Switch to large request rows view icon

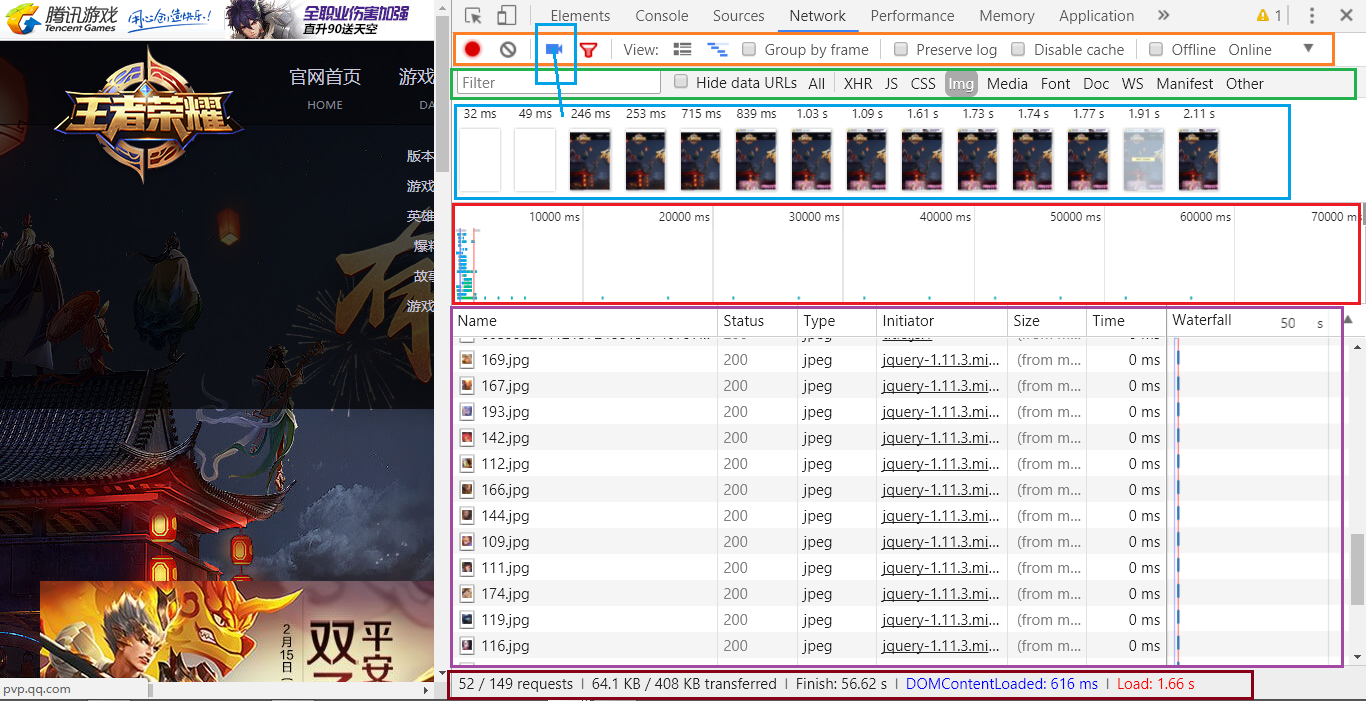pyautogui.click(x=683, y=49)
